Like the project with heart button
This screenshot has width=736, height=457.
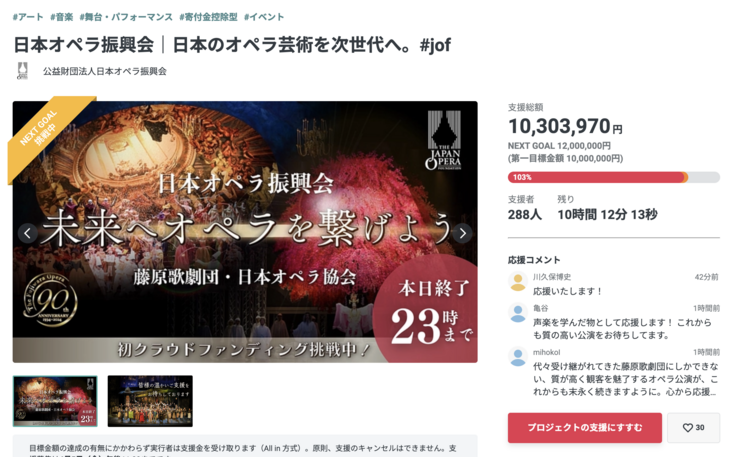click(x=693, y=427)
